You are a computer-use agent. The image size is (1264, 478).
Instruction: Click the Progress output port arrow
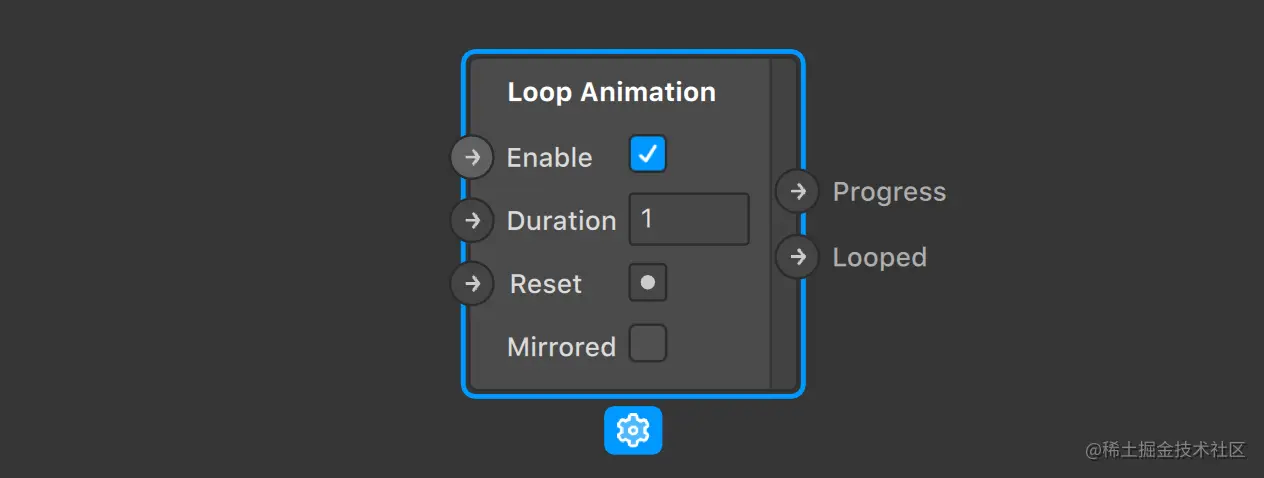coord(797,191)
